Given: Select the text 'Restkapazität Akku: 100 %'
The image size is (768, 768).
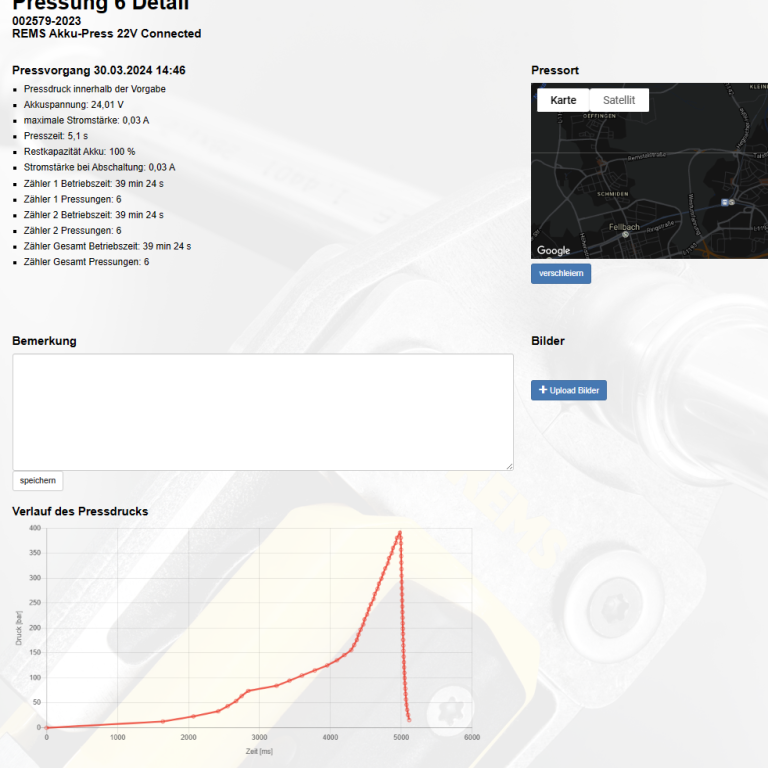Looking at the screenshot, I should 79,152.
